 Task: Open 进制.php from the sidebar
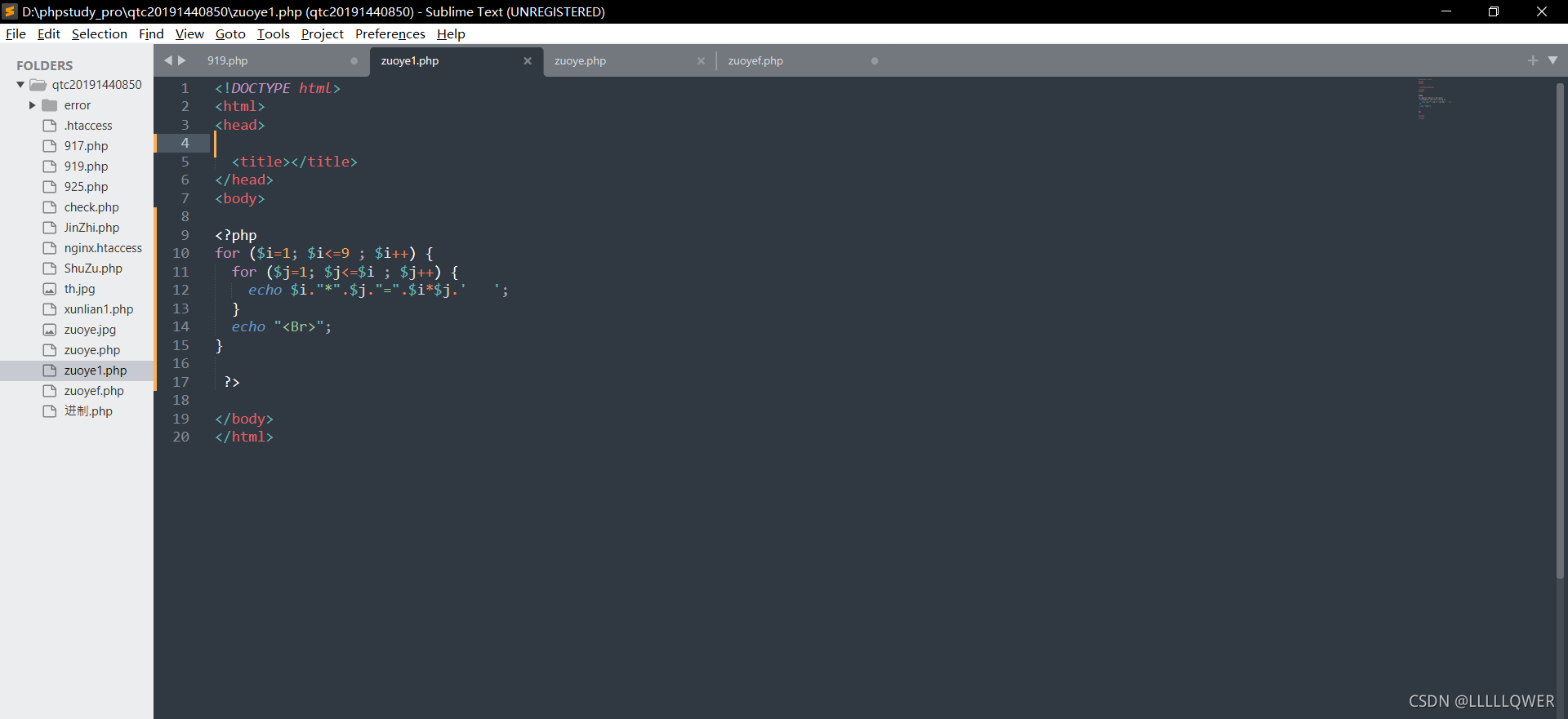pyautogui.click(x=88, y=411)
